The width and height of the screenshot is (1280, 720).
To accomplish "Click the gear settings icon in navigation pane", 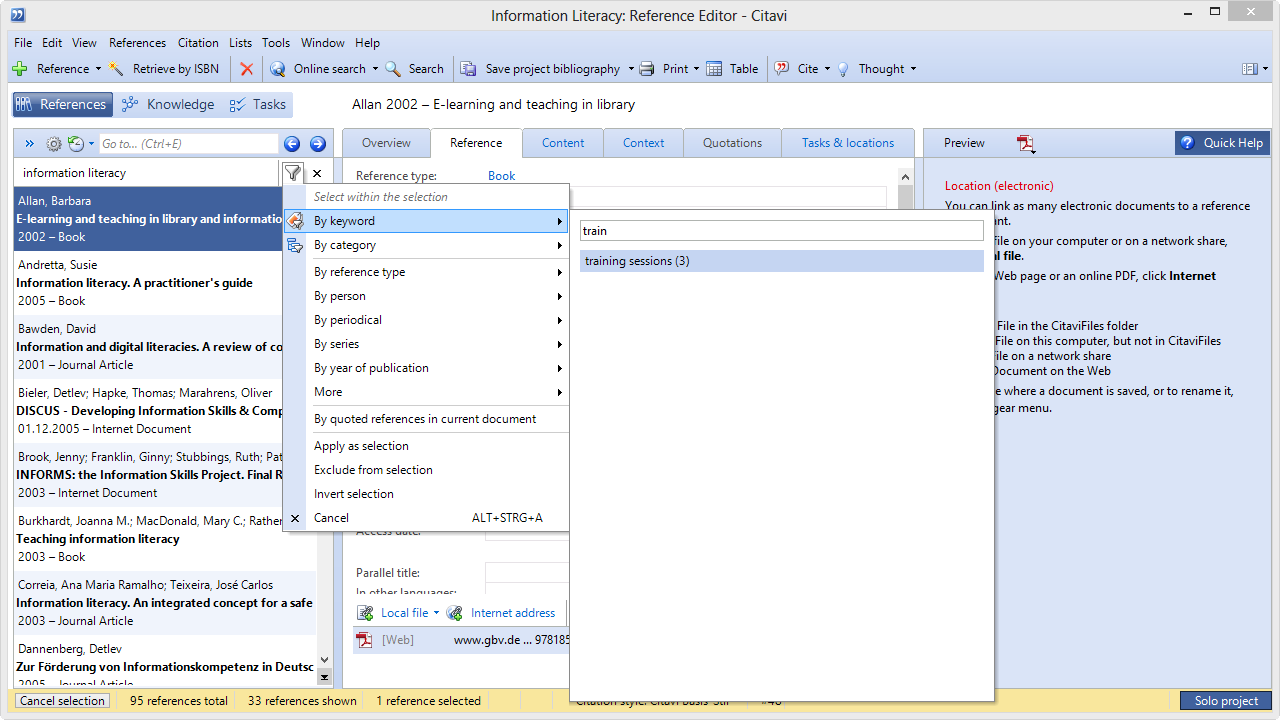I will point(54,144).
